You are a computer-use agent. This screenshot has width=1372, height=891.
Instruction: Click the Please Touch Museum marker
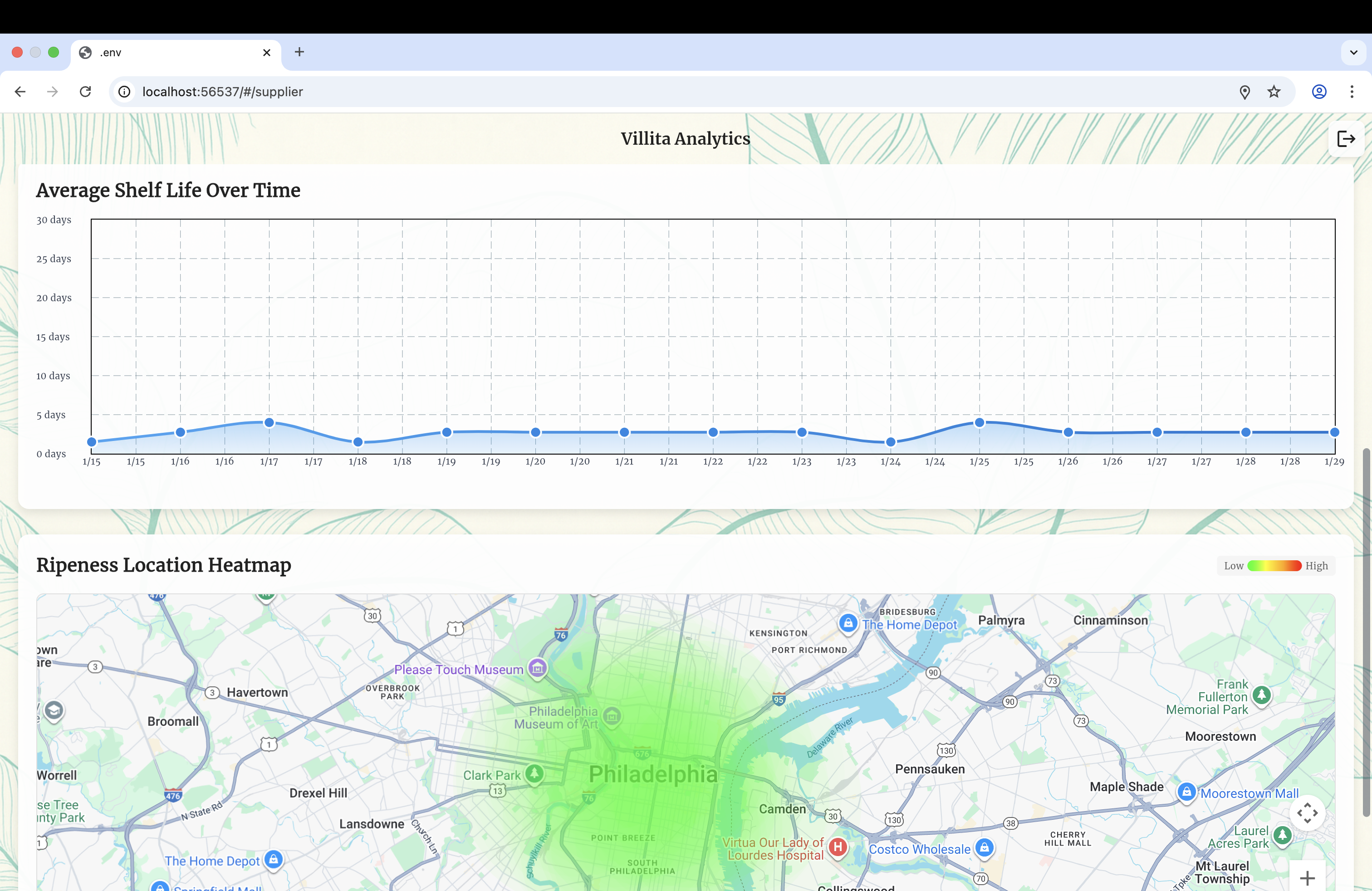click(537, 669)
